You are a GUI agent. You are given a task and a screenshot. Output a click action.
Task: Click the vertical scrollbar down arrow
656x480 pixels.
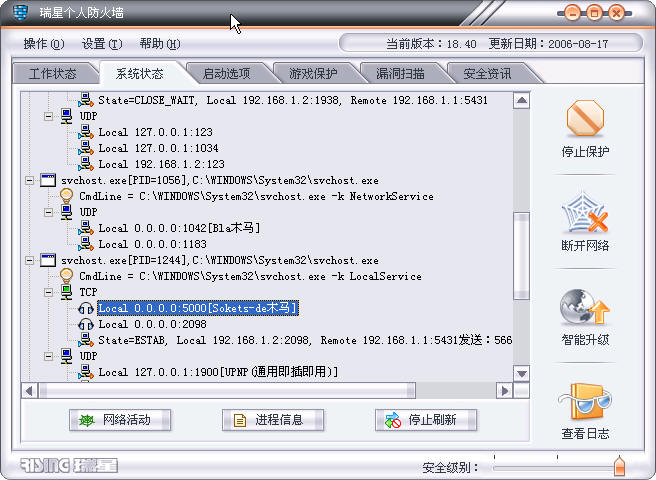522,373
